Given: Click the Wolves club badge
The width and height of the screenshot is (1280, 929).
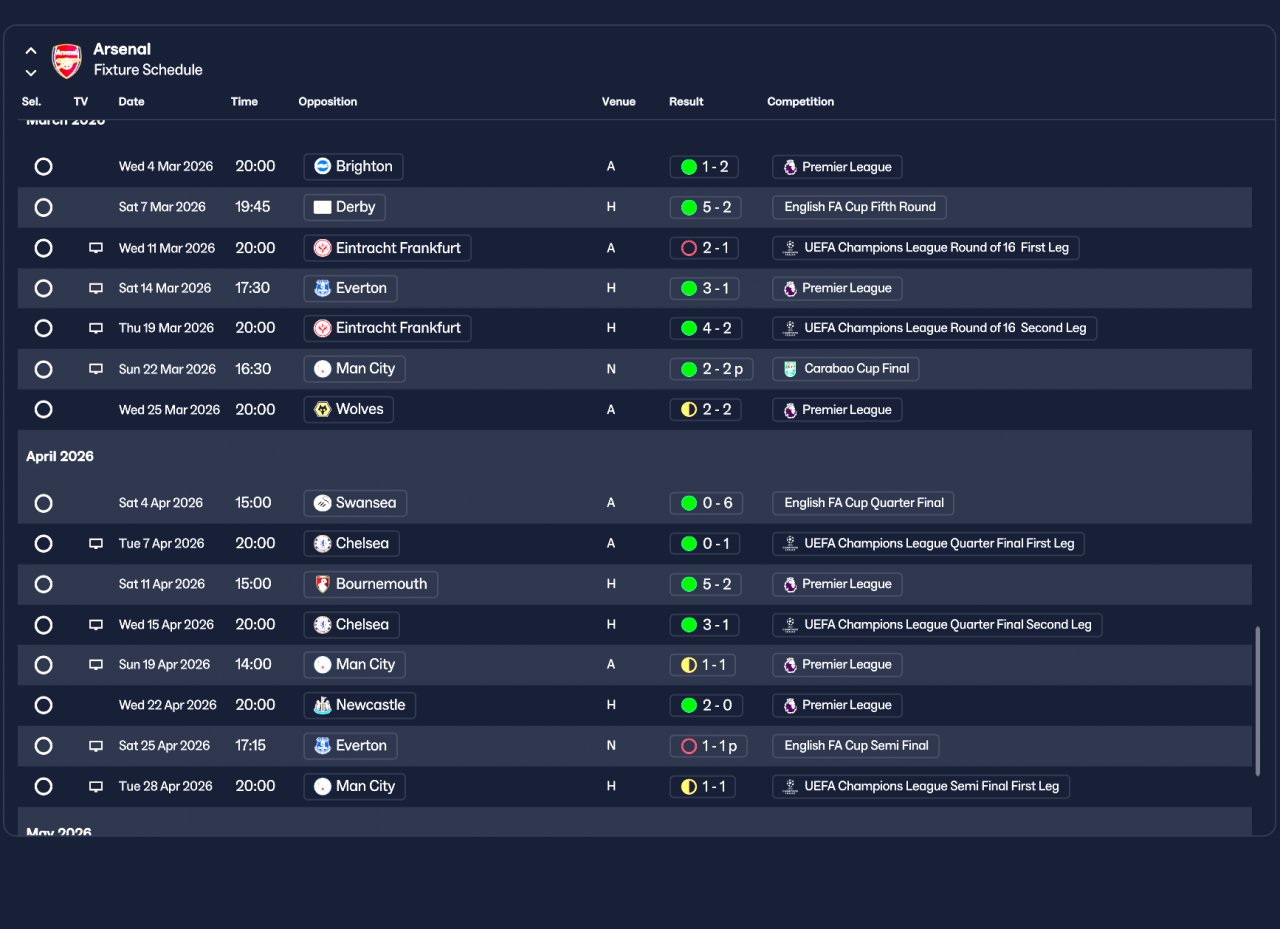Looking at the screenshot, I should pyautogui.click(x=322, y=409).
